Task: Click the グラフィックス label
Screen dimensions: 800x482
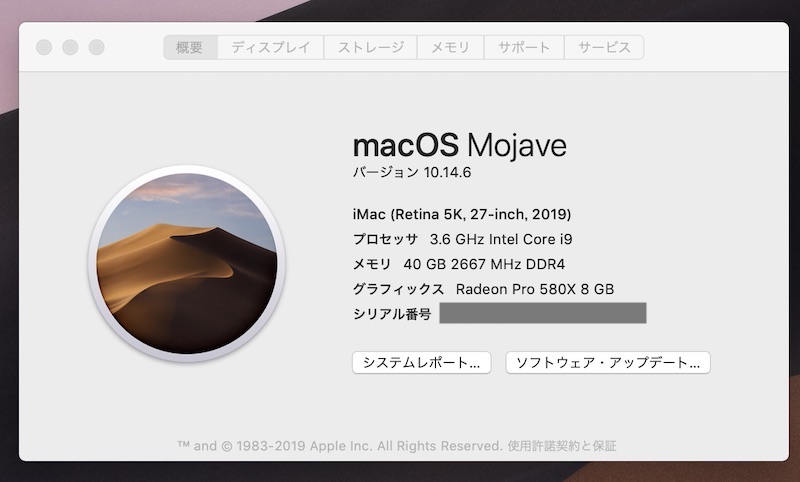Action: point(398,289)
